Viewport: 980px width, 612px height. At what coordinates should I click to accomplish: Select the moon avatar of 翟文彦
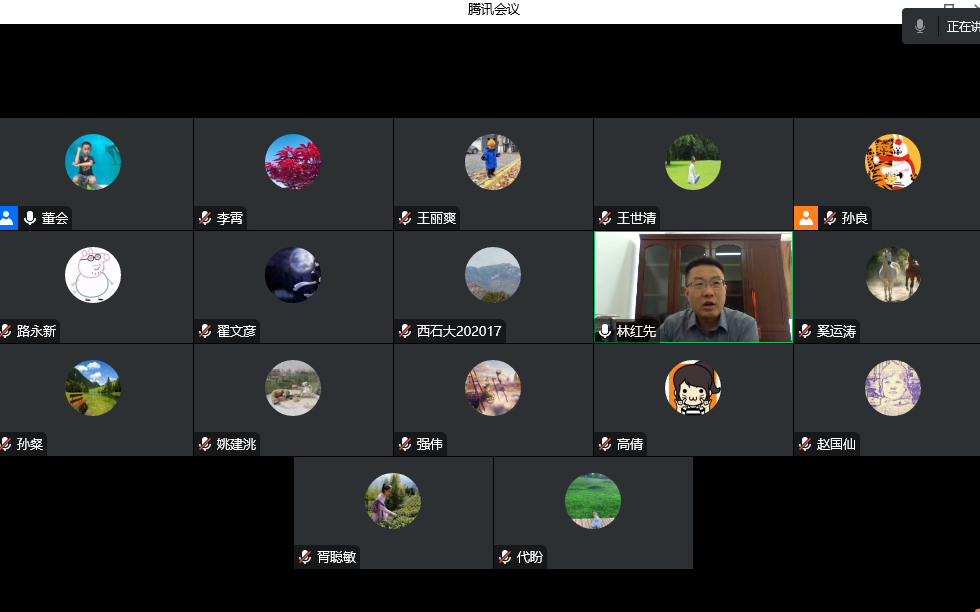click(293, 275)
